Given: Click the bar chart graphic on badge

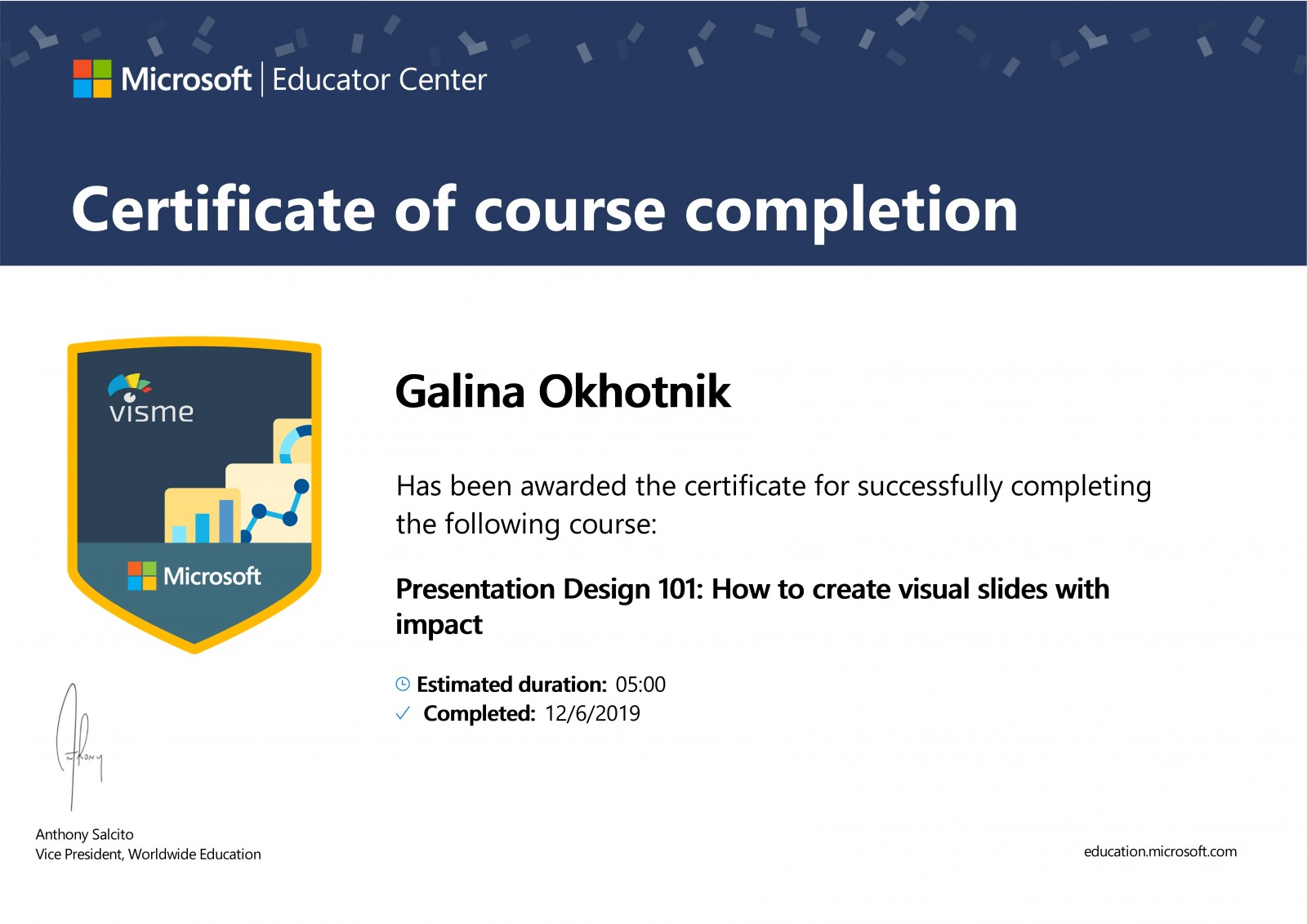Looking at the screenshot, I should (203, 516).
